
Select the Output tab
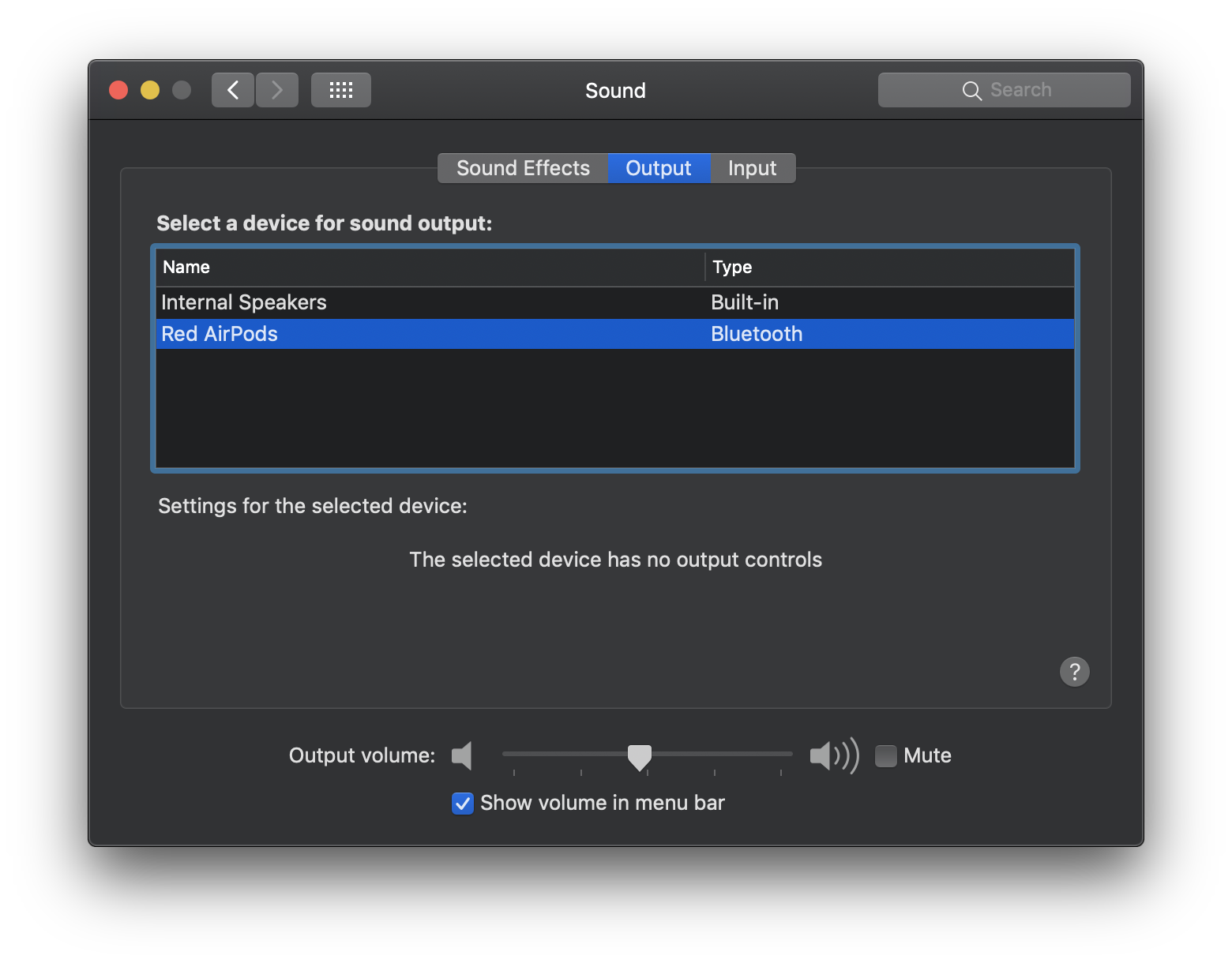659,168
